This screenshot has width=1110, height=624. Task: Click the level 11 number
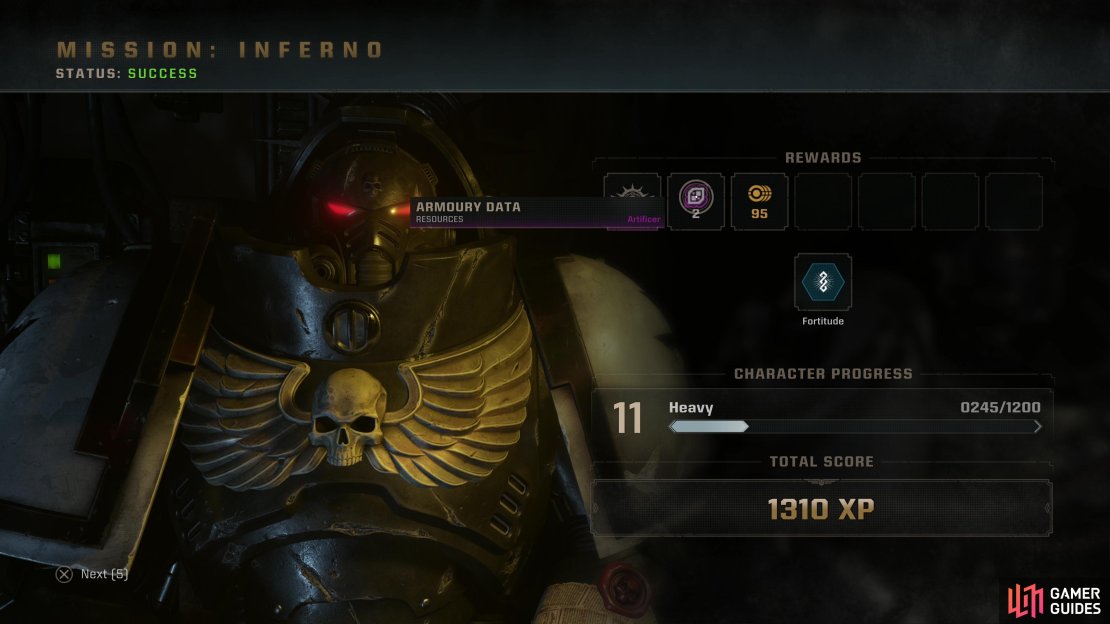click(627, 418)
